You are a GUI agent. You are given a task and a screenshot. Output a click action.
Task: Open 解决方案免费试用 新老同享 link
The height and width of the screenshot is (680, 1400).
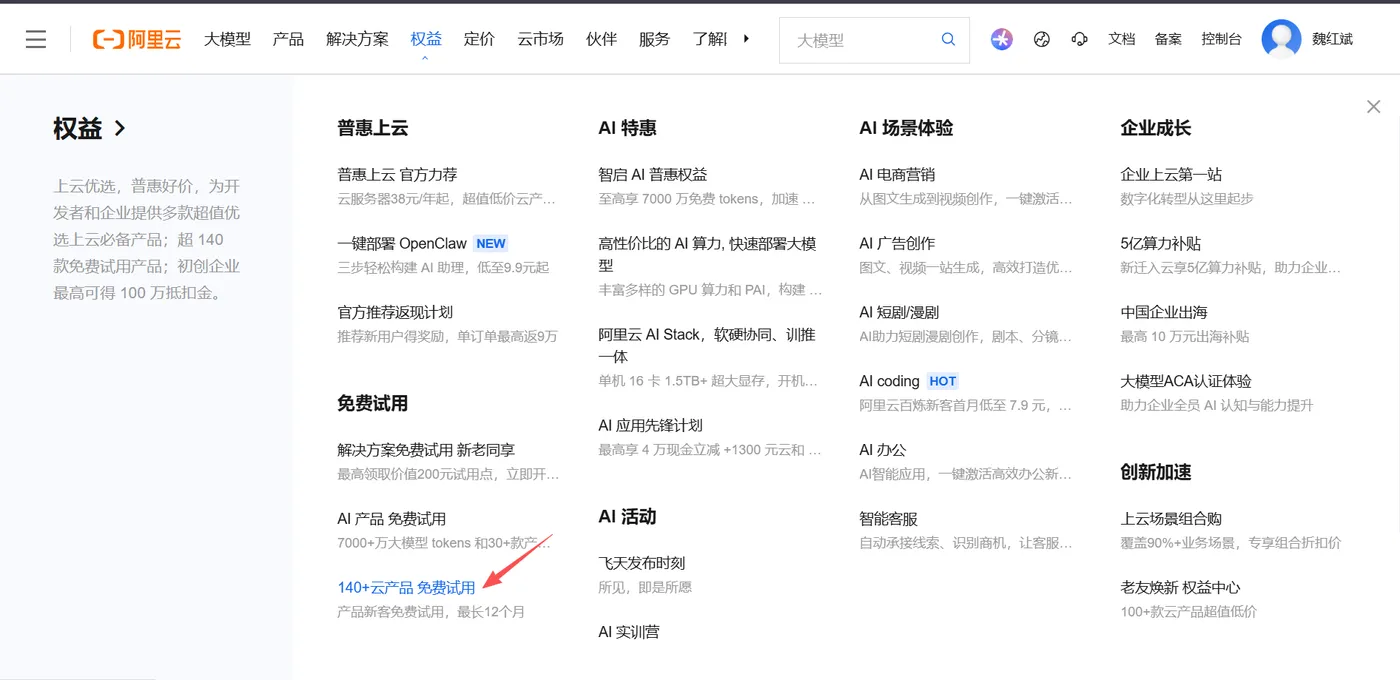coord(426,450)
